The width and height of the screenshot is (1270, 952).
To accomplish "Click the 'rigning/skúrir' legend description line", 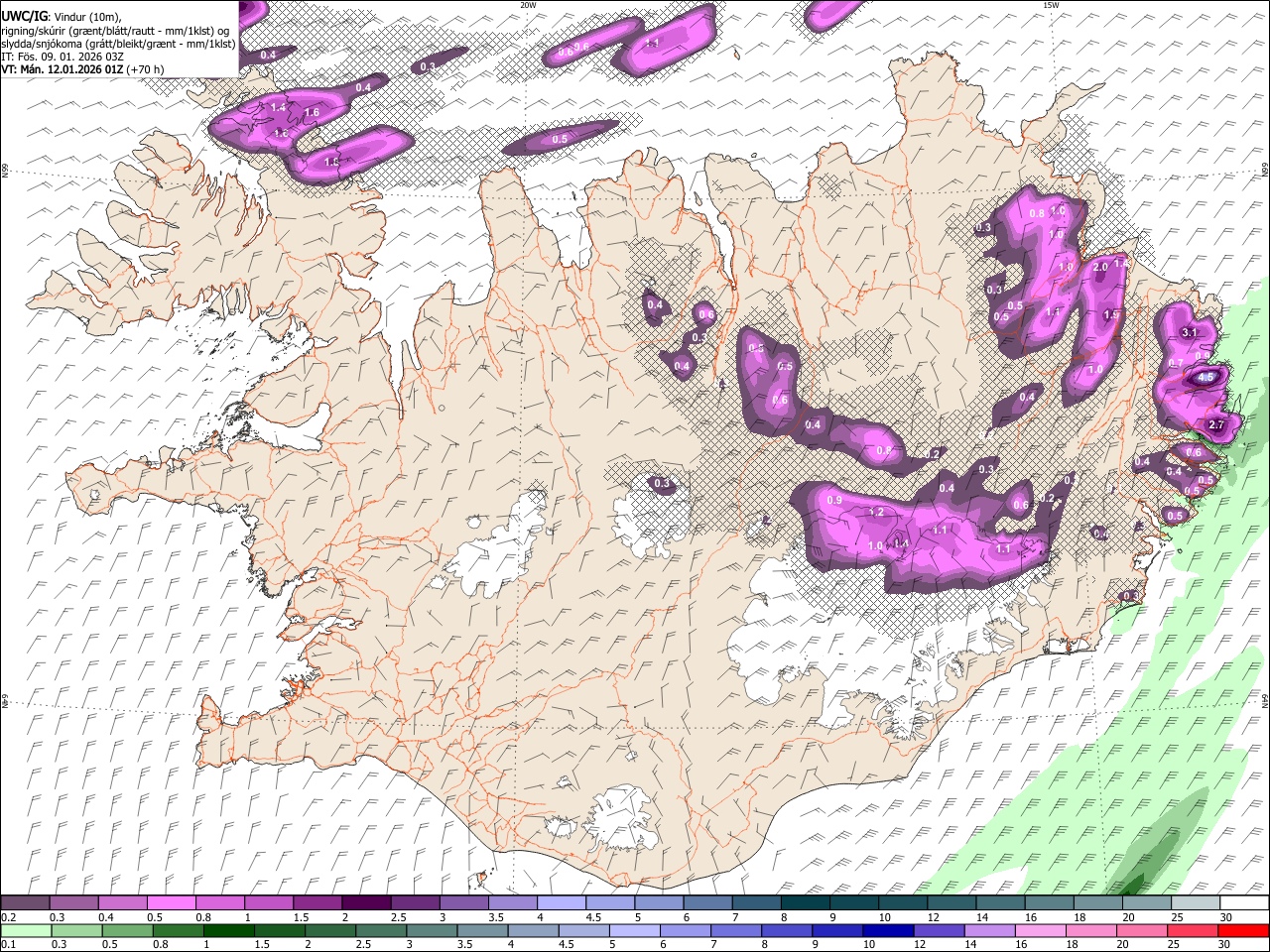I will pos(116,31).
